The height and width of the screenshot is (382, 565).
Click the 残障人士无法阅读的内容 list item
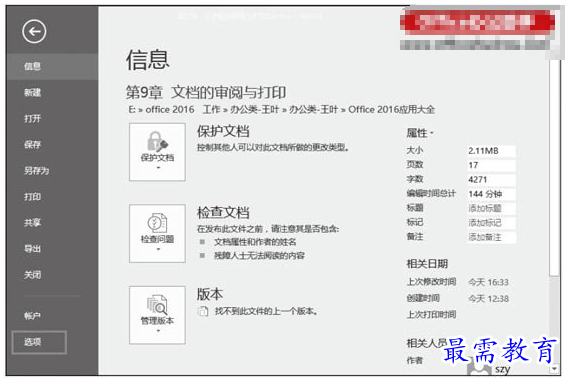[x=259, y=256]
